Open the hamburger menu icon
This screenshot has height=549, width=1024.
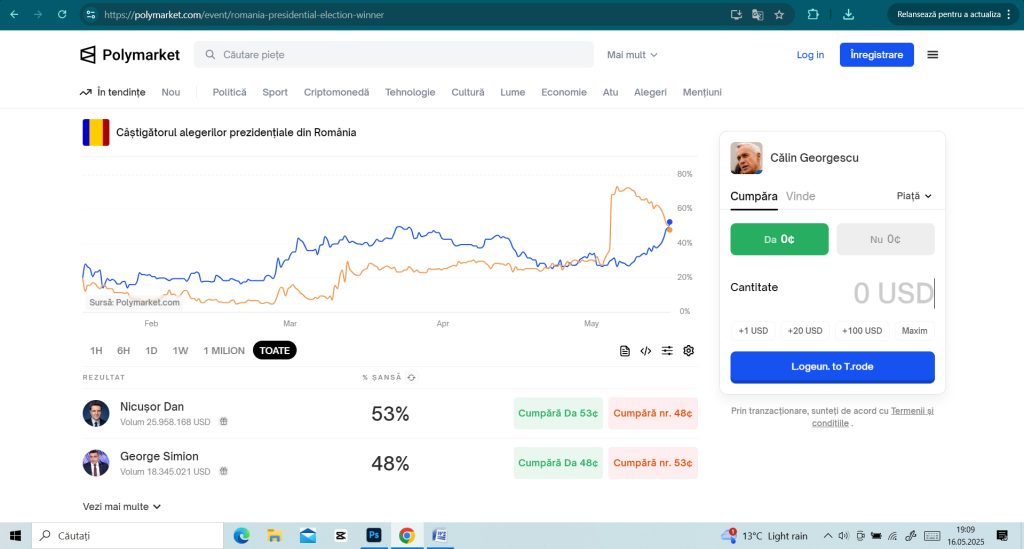[933, 55]
